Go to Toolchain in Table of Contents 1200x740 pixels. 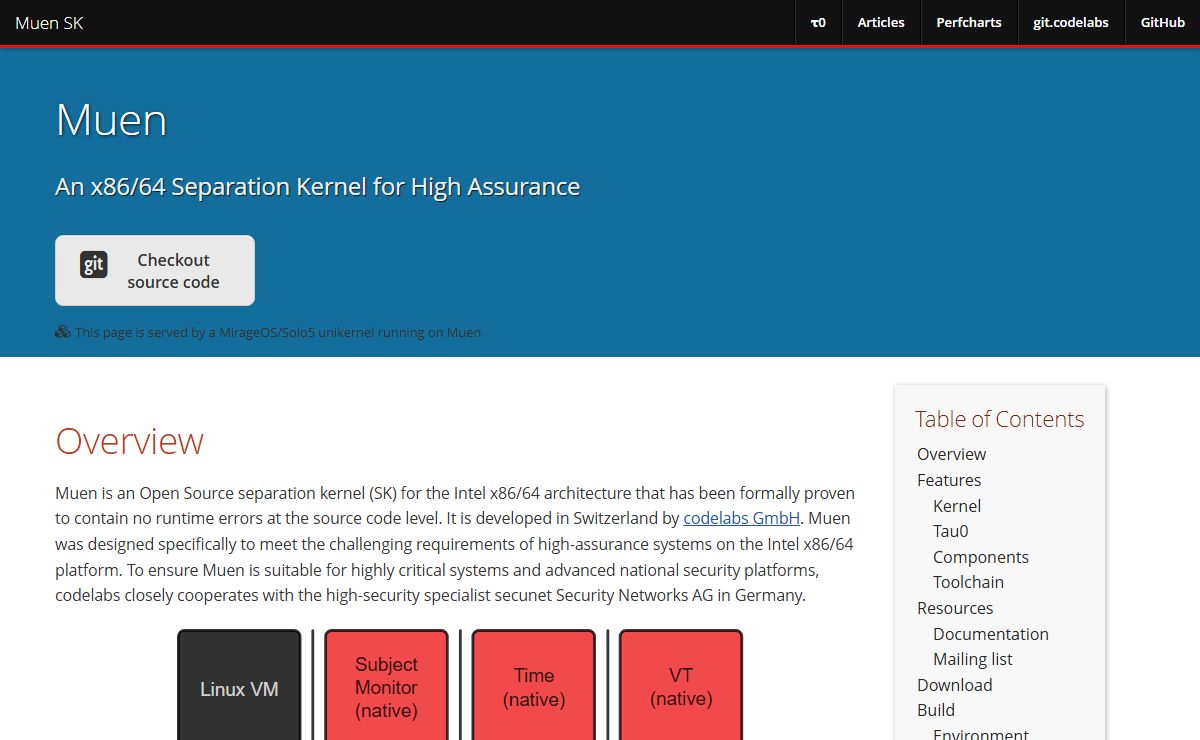pos(968,582)
